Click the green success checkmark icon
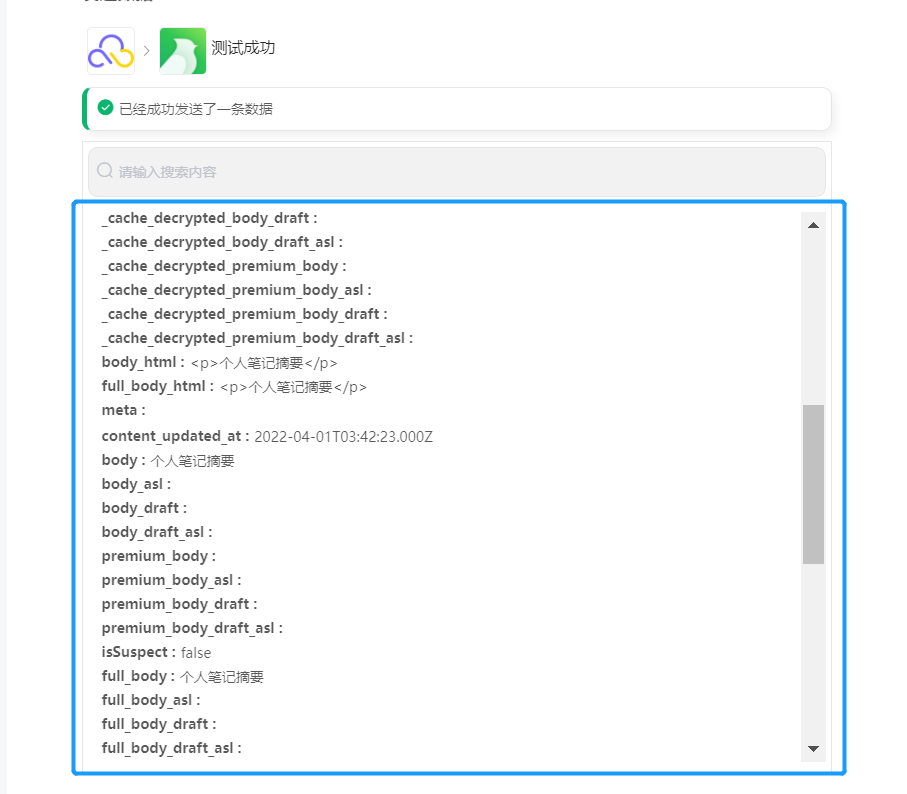907x794 pixels. click(105, 108)
